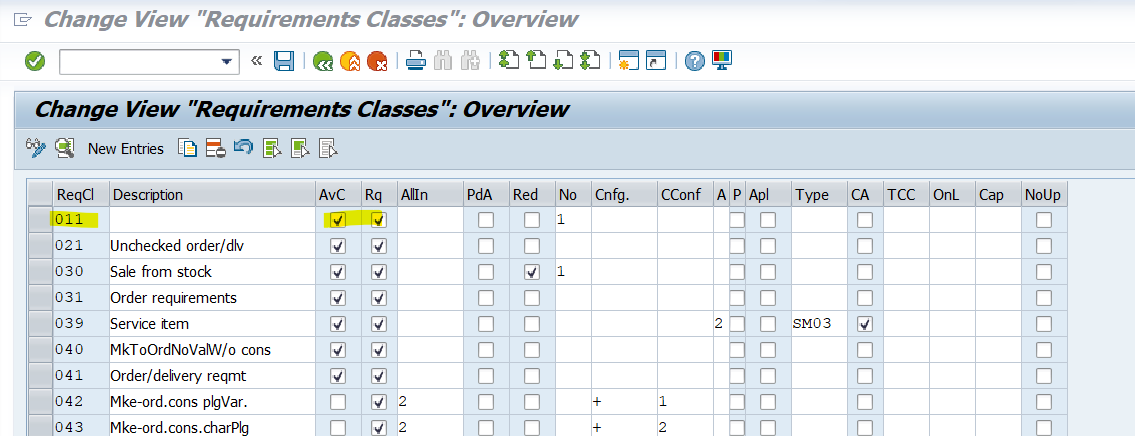Click the AllIn column header
Image resolution: width=1135 pixels, height=436 pixels.
coord(429,194)
